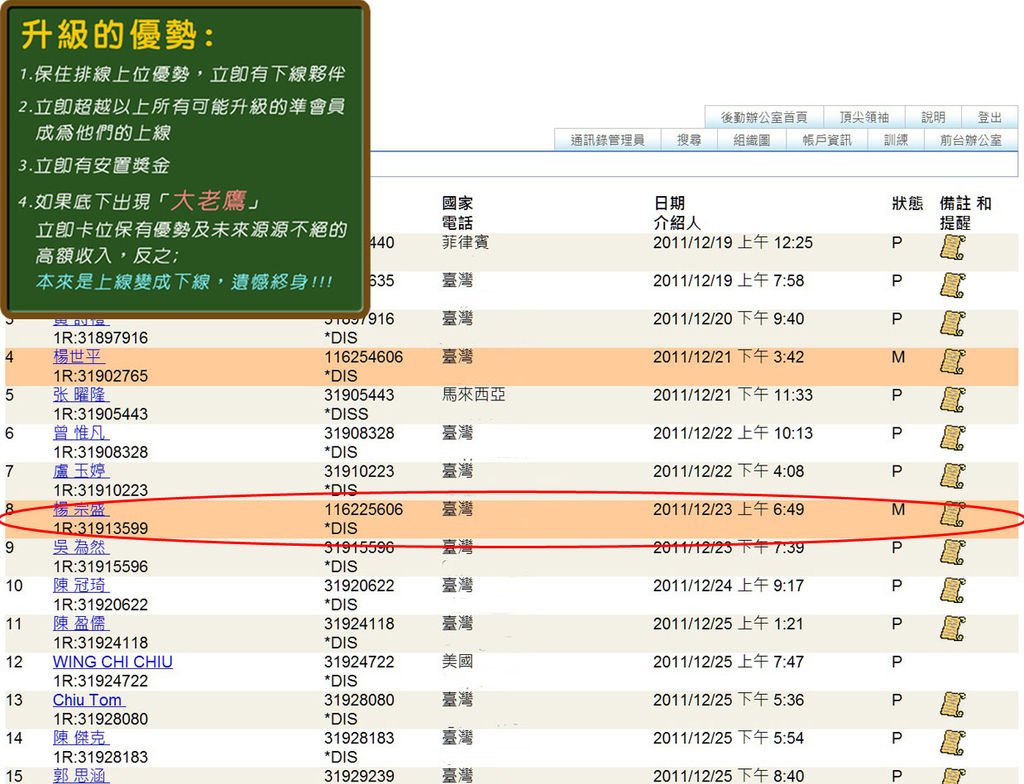This screenshot has height=784, width=1024.
Task: Open the 搜尋 tab
Action: pyautogui.click(x=689, y=140)
